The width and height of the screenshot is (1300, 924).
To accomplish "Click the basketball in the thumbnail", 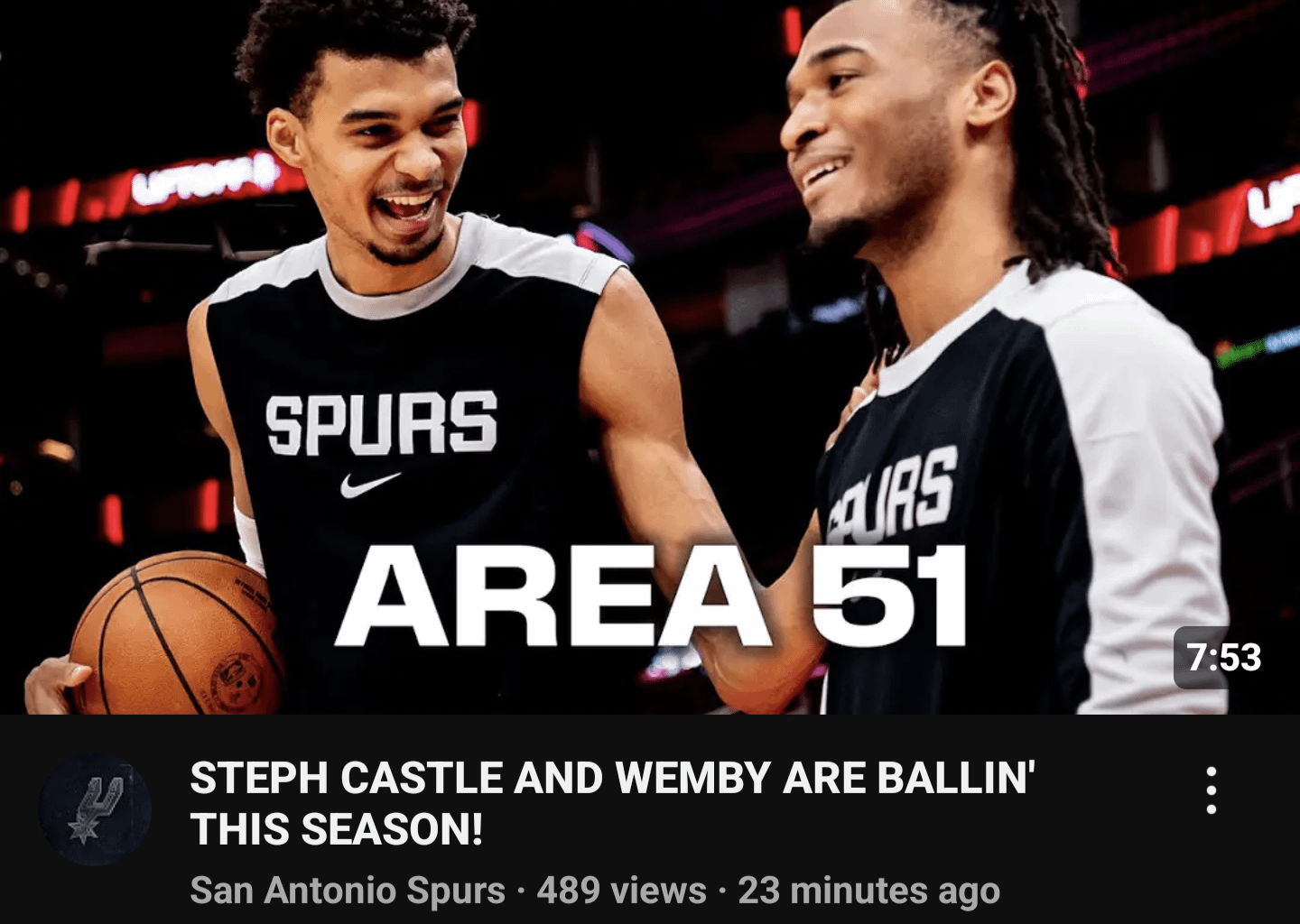I will coord(176,633).
